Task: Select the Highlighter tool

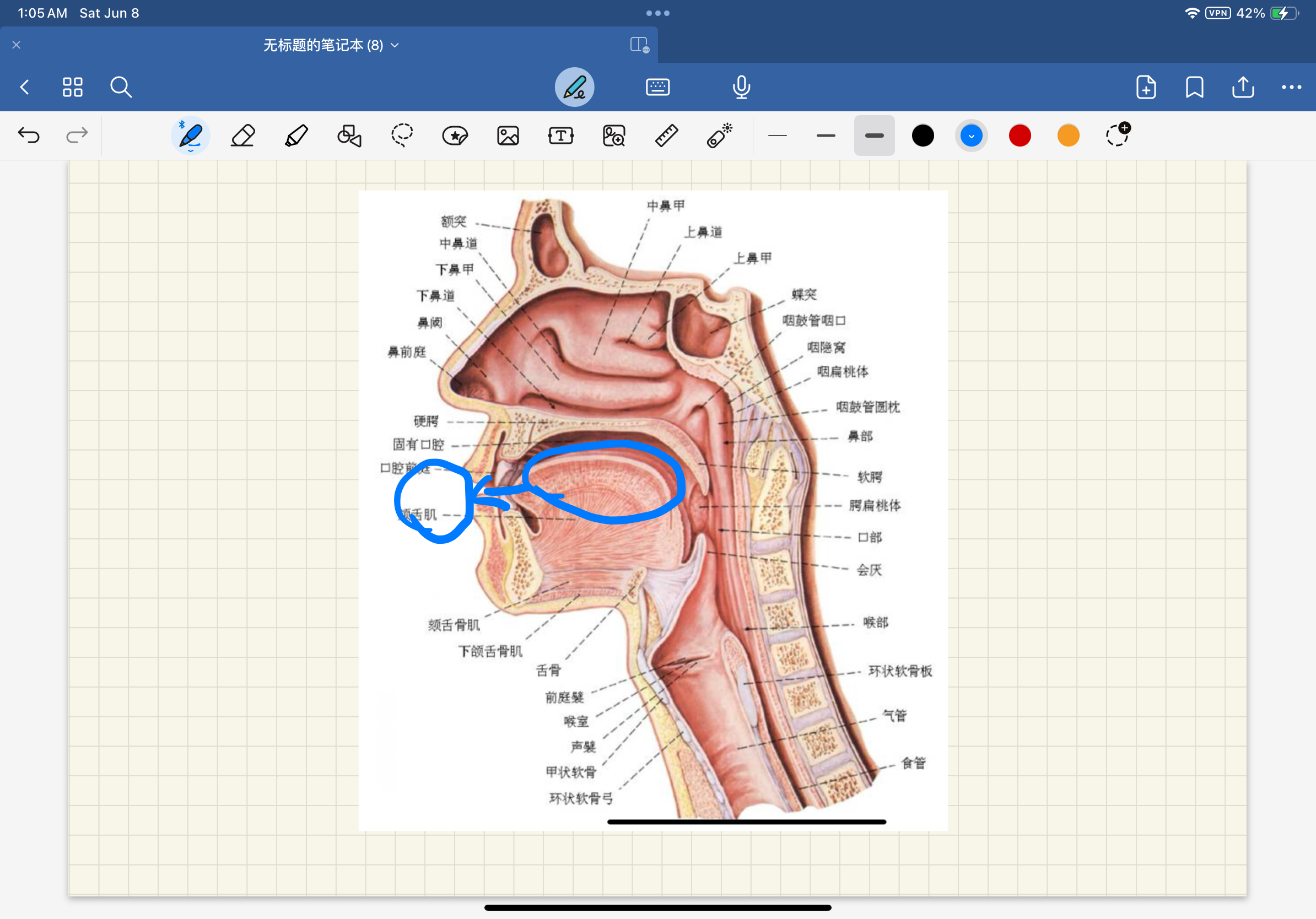Action: (x=296, y=136)
